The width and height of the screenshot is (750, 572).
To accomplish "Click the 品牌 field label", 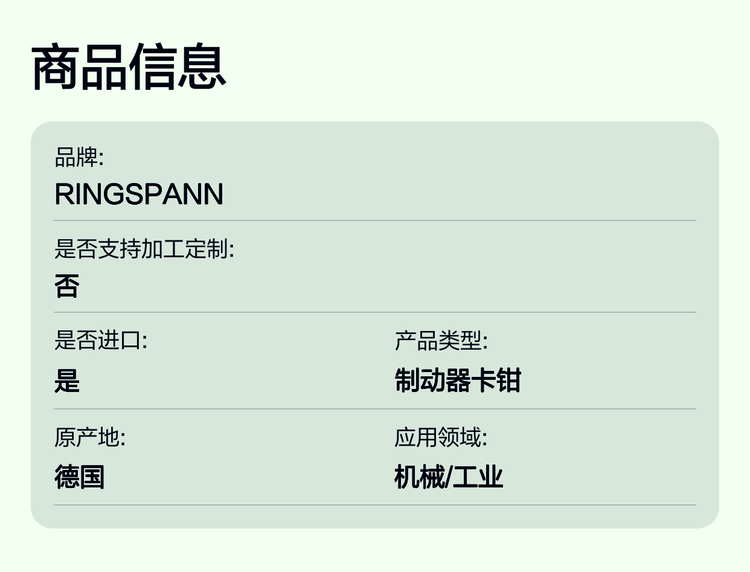I will 79,157.
